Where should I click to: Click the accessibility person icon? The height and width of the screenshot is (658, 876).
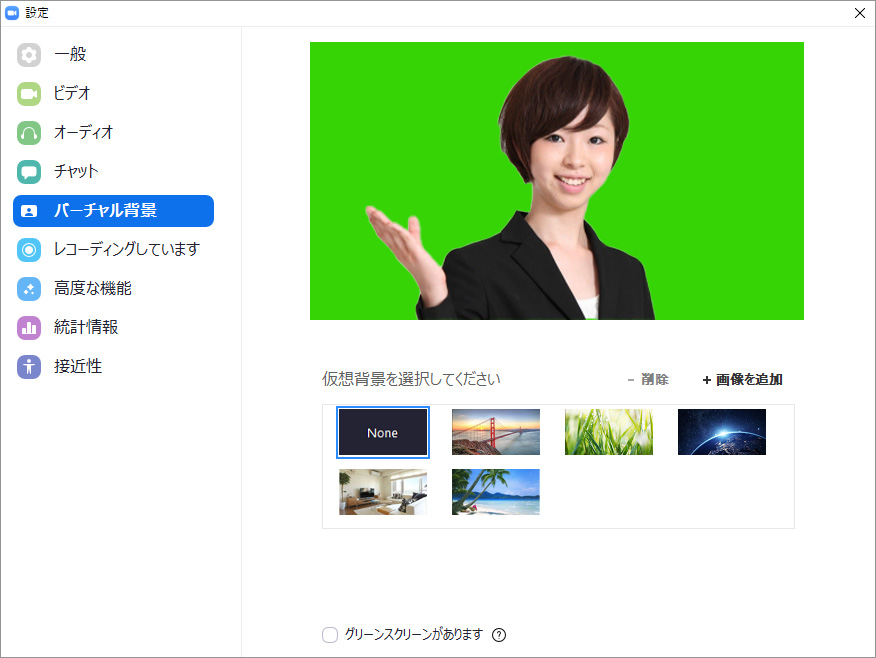(x=29, y=367)
